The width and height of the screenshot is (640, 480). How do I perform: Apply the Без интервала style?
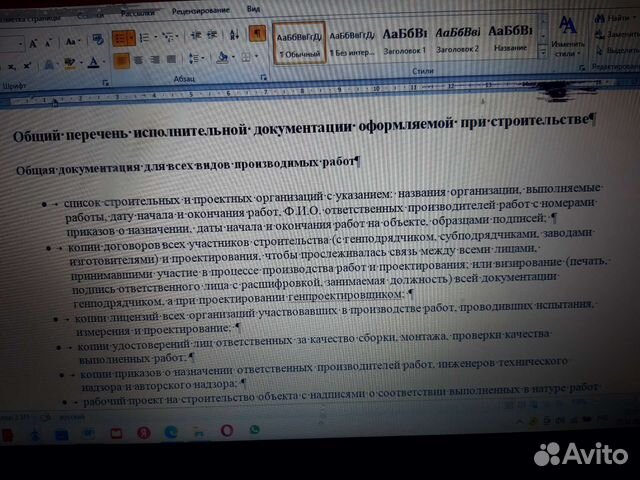352,42
